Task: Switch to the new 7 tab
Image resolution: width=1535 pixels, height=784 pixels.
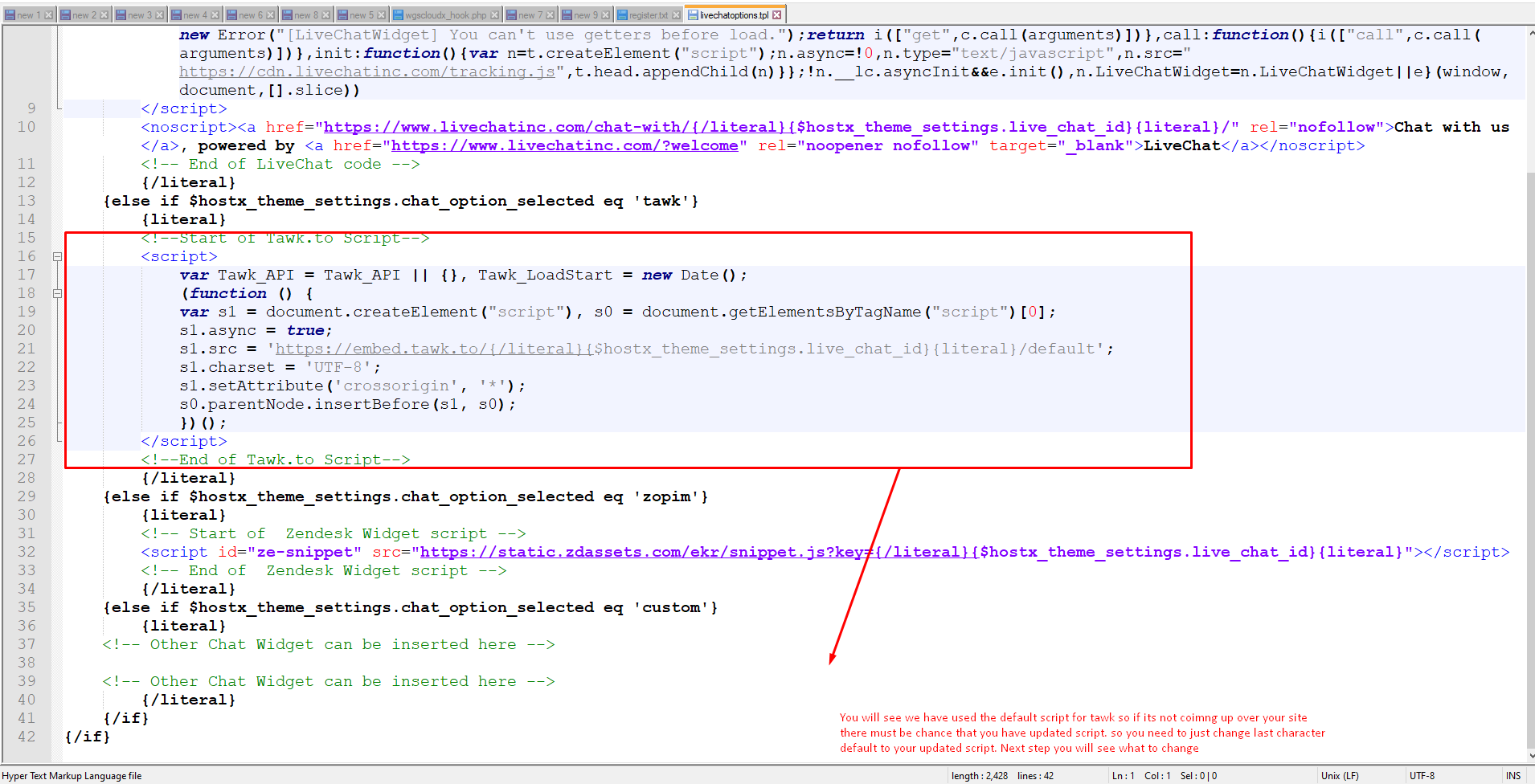Action: [526, 15]
